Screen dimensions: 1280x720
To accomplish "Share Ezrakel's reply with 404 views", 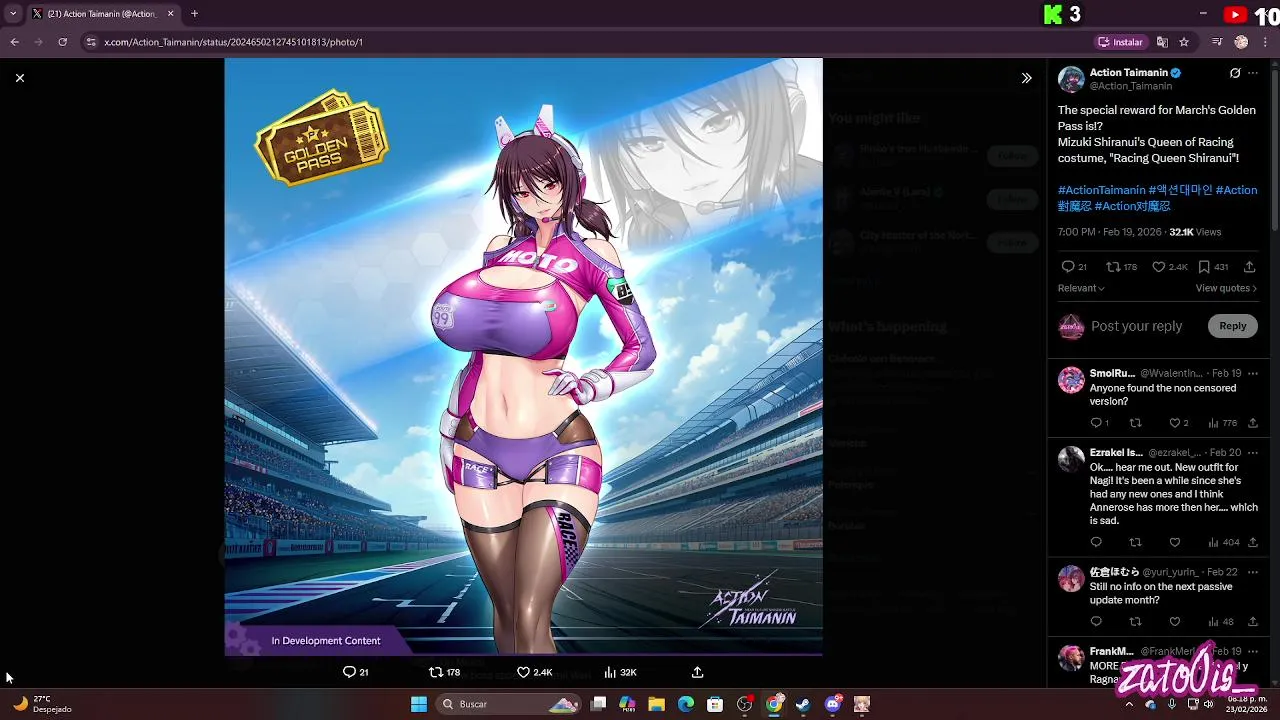I will (x=1253, y=542).
